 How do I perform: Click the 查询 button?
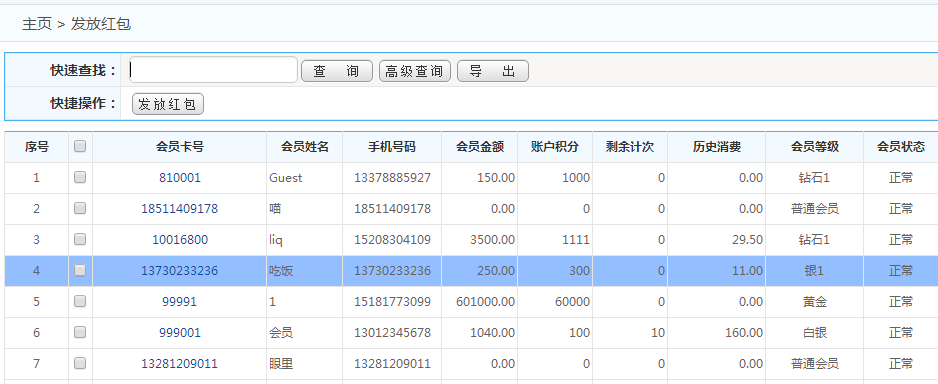(x=337, y=71)
